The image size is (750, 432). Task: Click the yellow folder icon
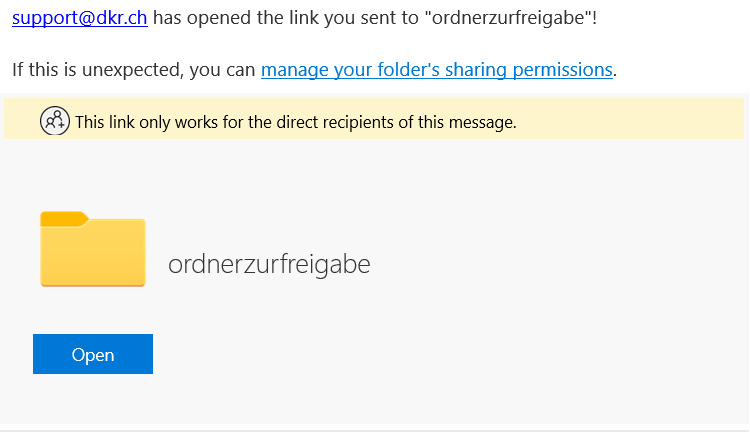(93, 252)
